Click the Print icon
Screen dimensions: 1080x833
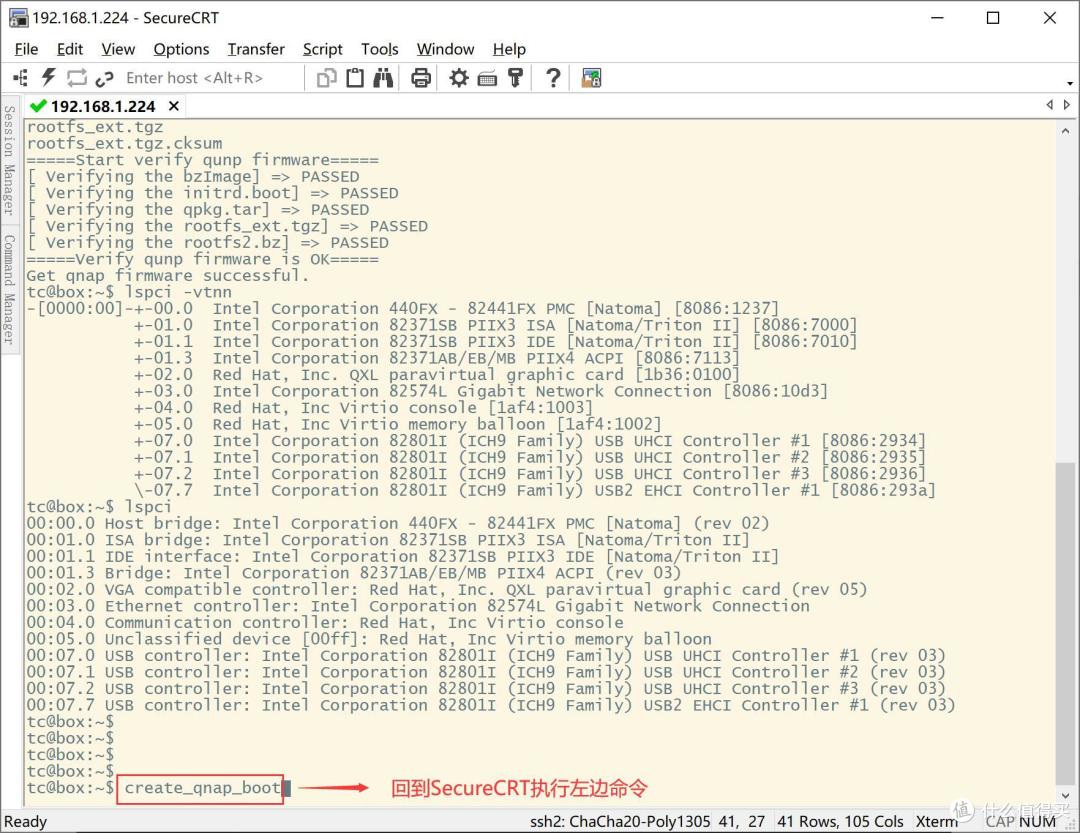[421, 78]
